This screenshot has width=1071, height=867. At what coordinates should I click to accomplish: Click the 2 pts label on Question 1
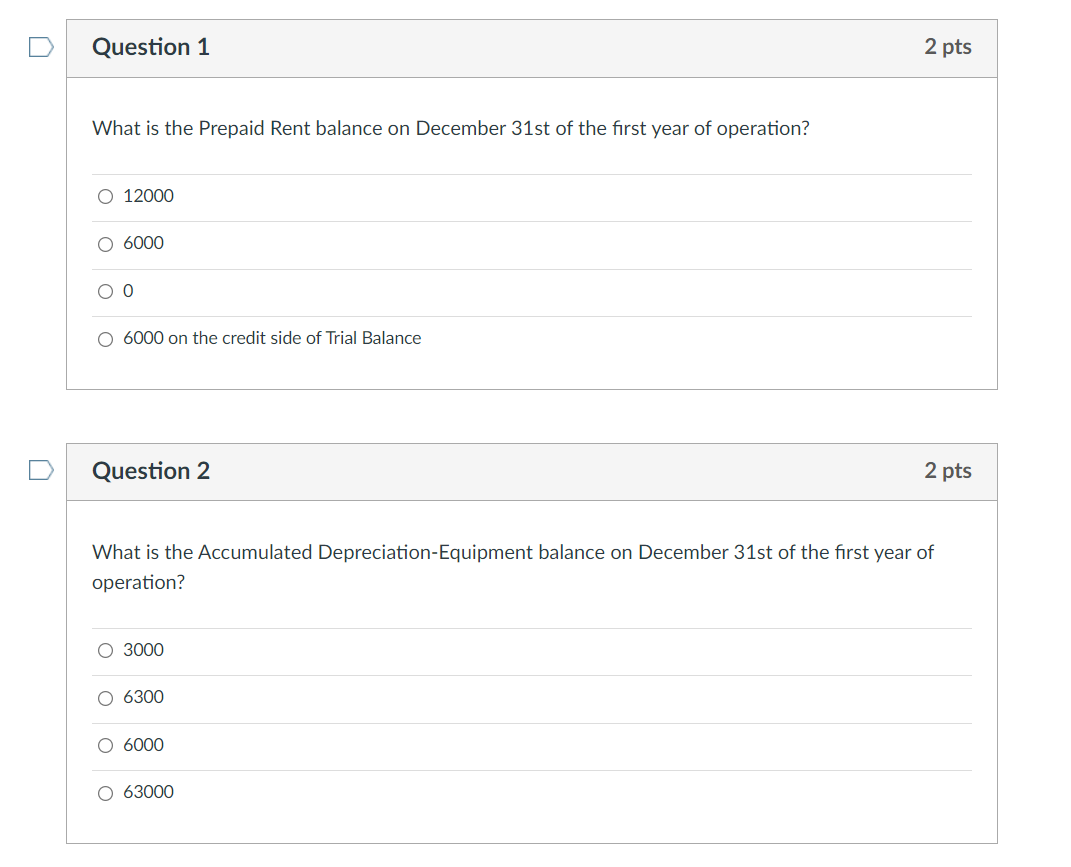coord(947,47)
